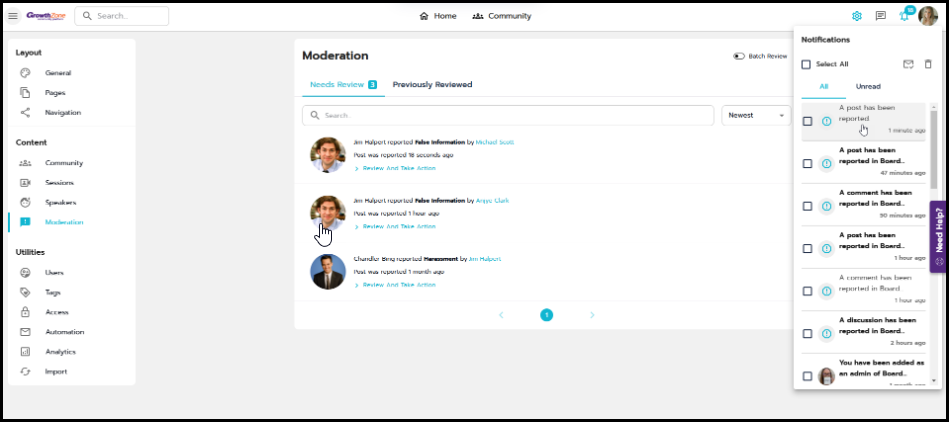Check the first reported post notification checkbox
949x422 pixels.
808,121
